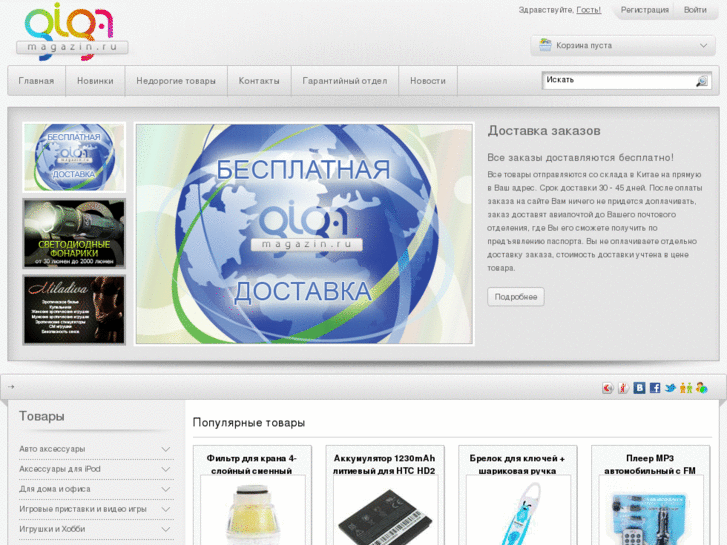727x545 pixels.
Task: Click the Гость! link
Action: click(x=588, y=10)
